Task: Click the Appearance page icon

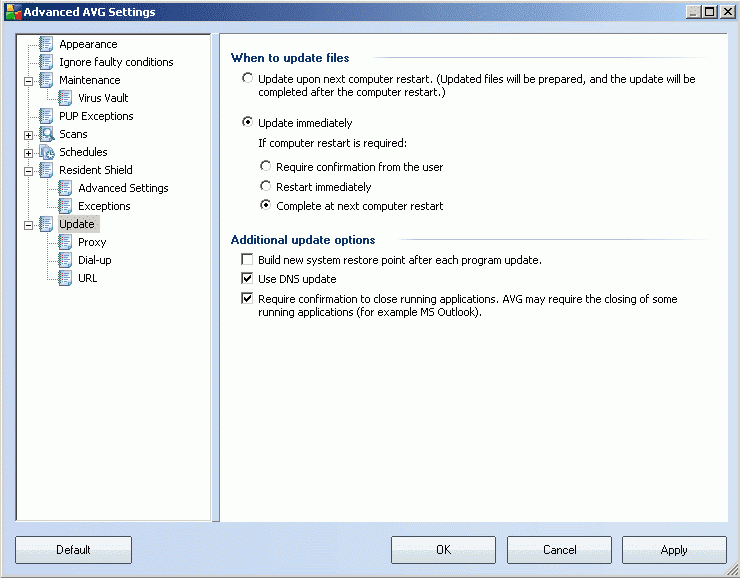Action: 46,44
